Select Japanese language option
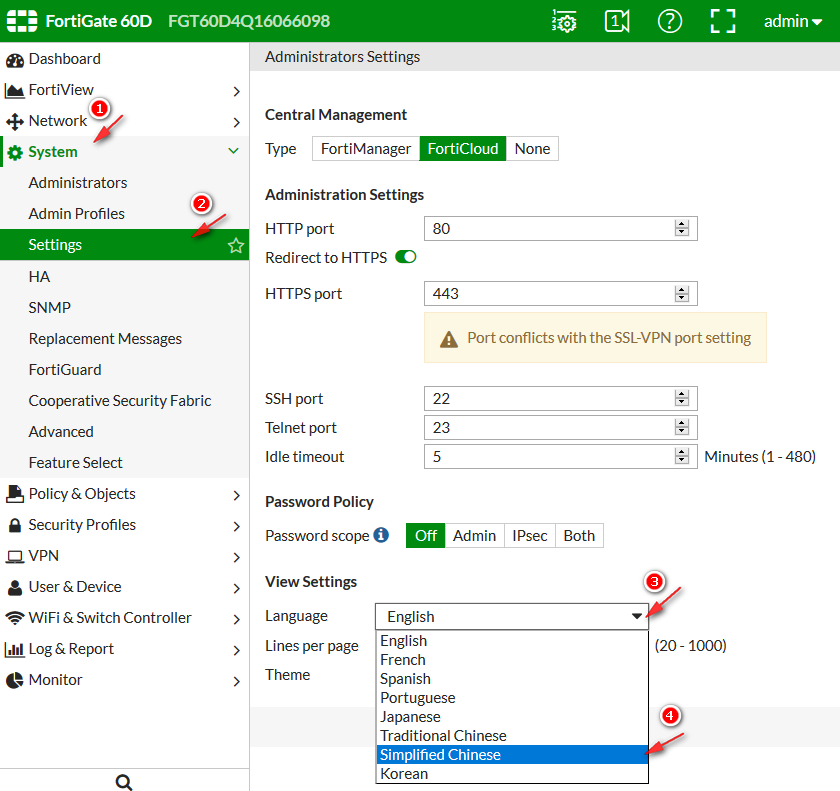Screen dimensions: 840x791 click(512, 717)
